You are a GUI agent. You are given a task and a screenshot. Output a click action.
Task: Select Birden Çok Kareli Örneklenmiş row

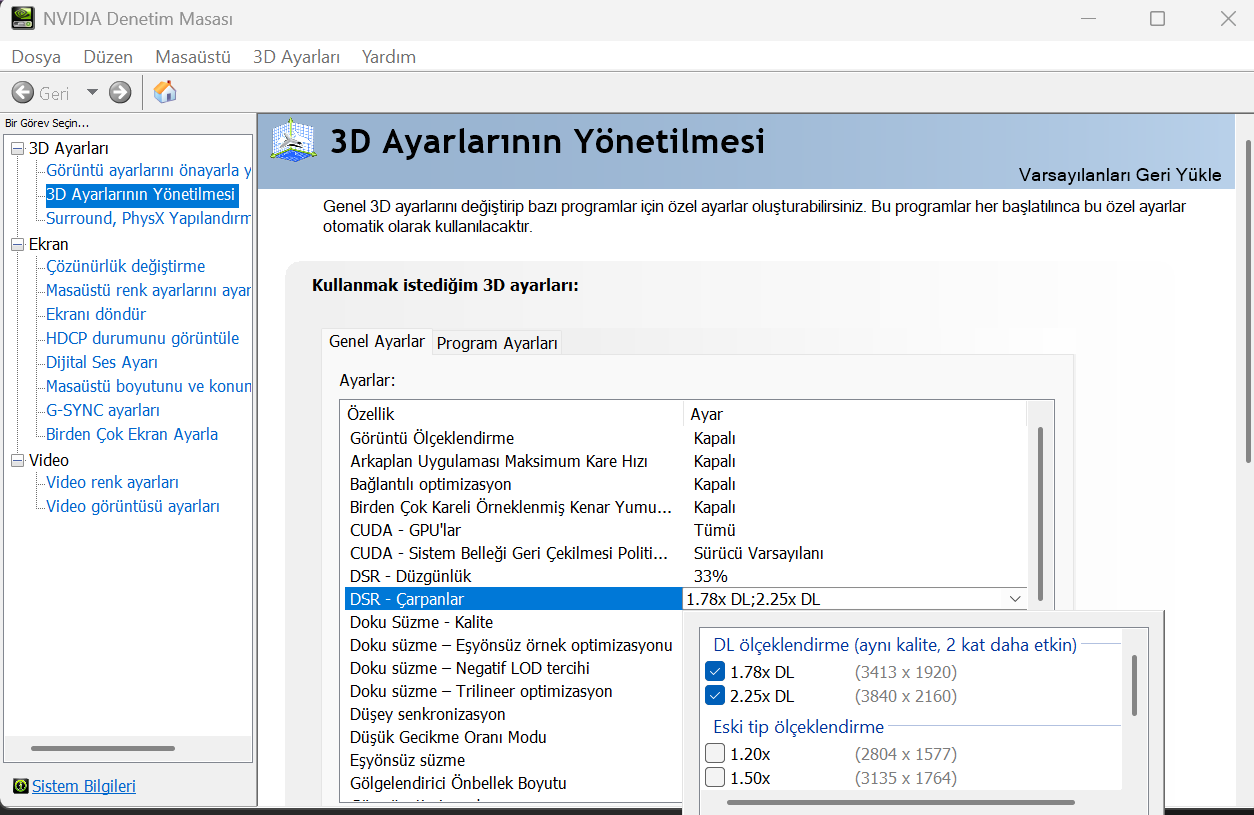pyautogui.click(x=685, y=507)
